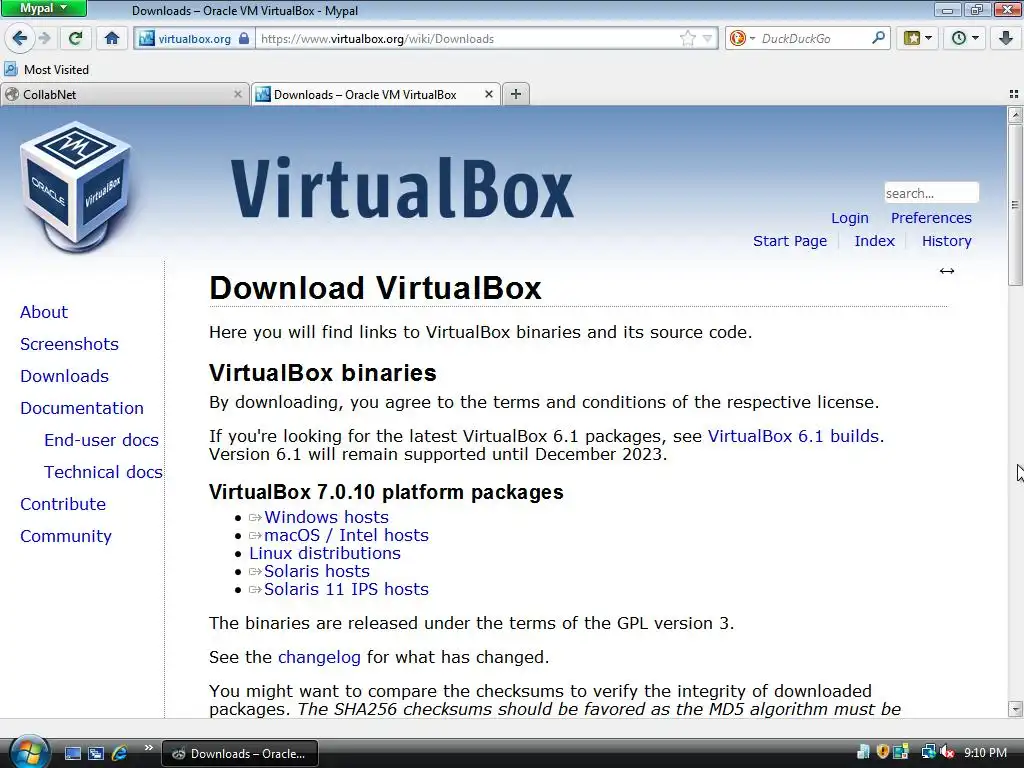Open the bookmarks menu button
Viewport: 1024px width, 768px height.
918,39
